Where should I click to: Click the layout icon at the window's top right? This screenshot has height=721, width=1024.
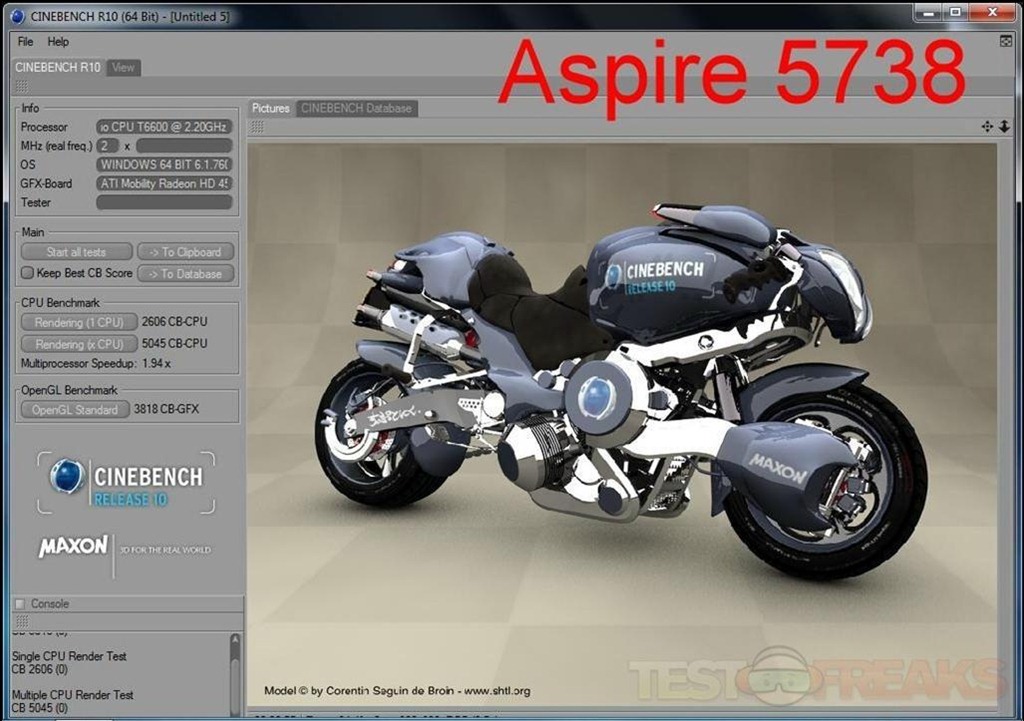point(1006,41)
